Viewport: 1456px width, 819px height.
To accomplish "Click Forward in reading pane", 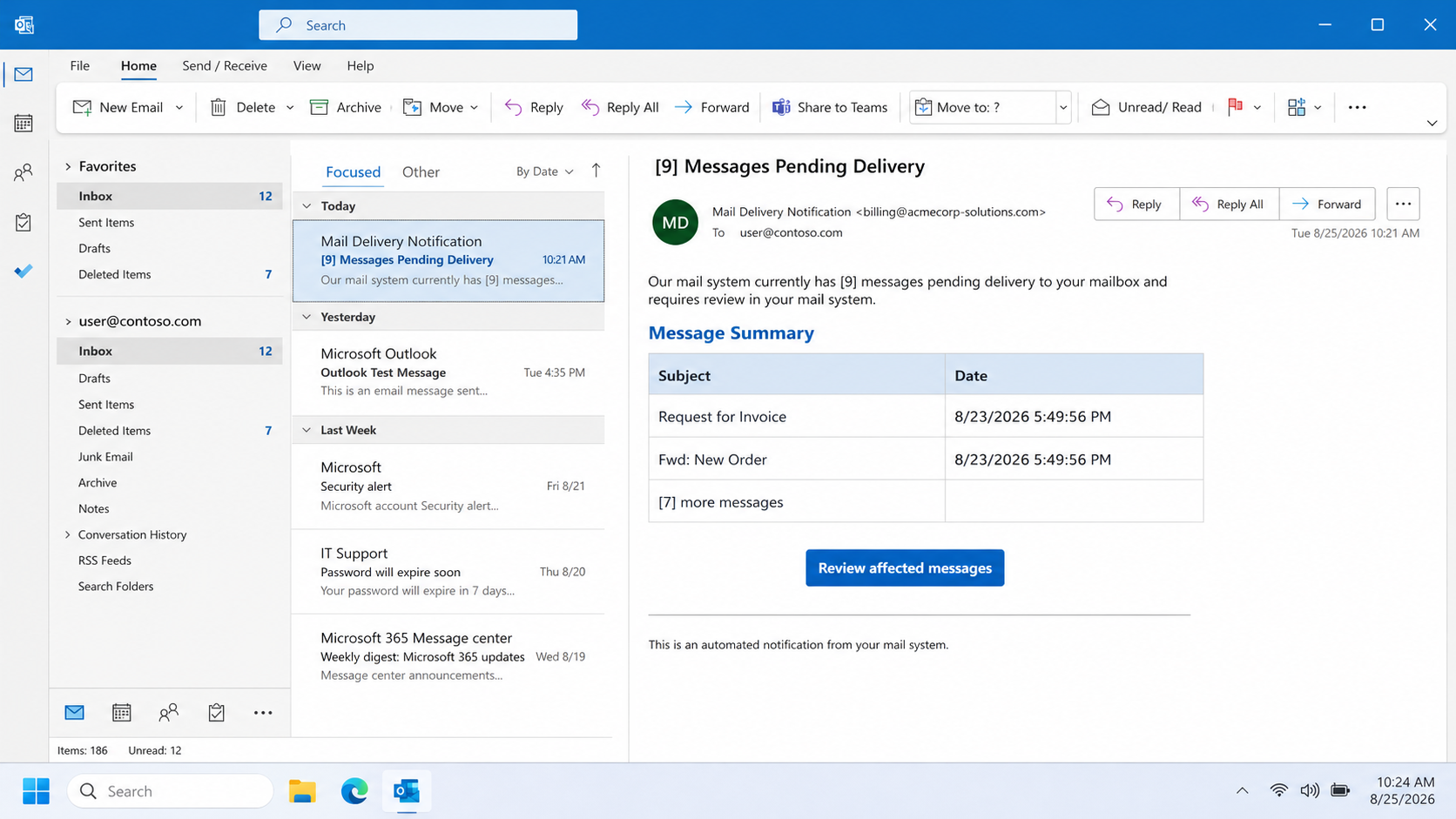I will [1327, 204].
